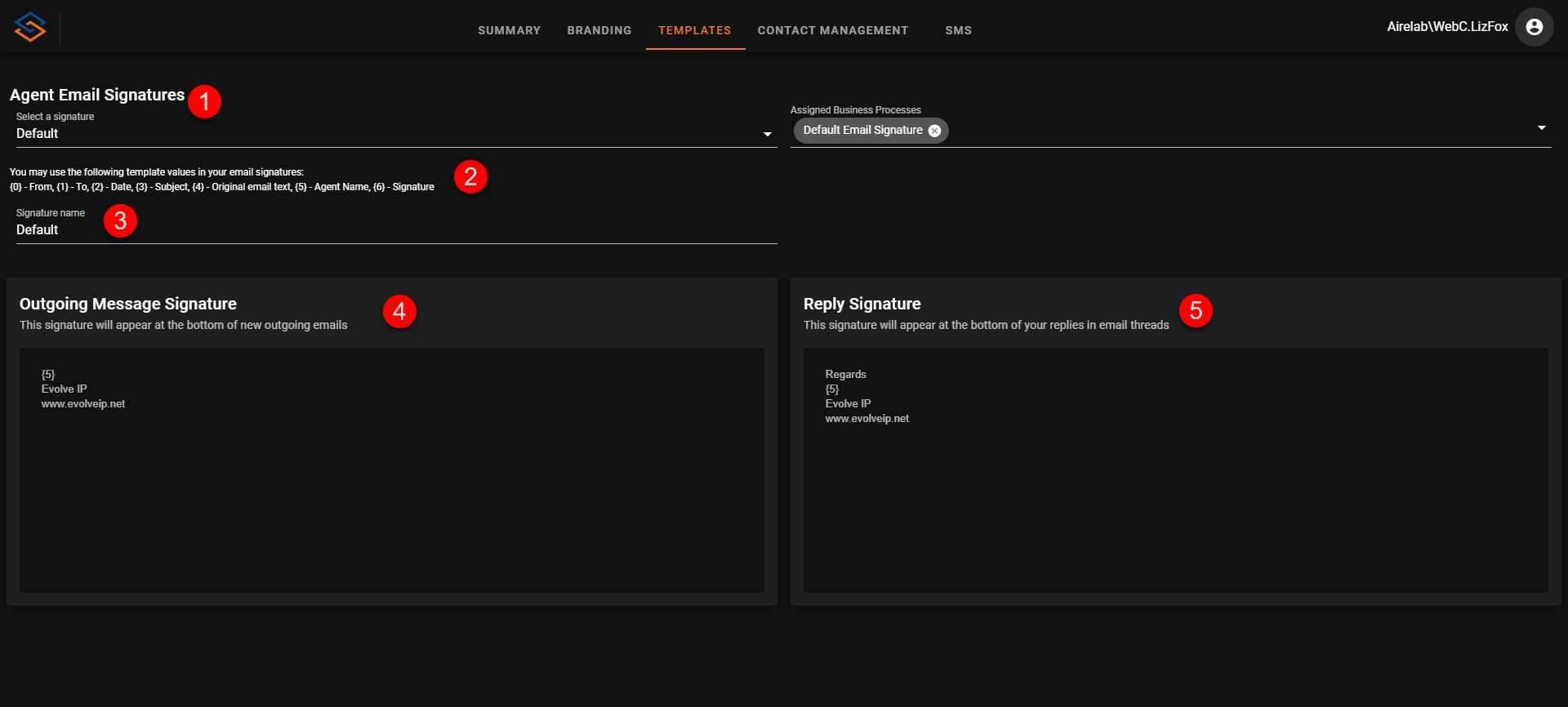Screen dimensions: 1568x707
Task: Focus the Signature name input field
Action: coord(395,230)
